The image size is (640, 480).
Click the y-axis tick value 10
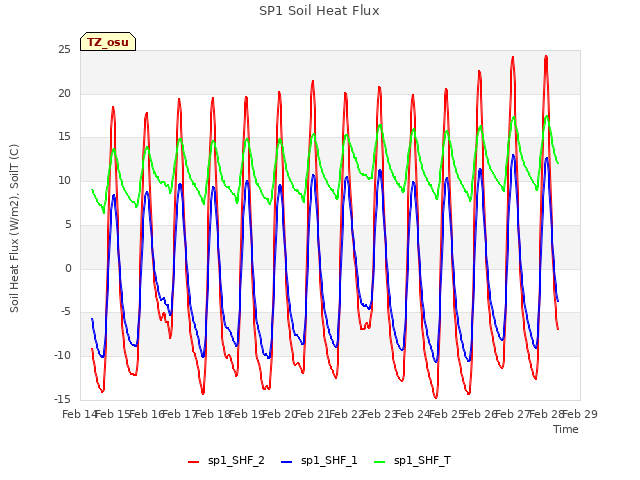click(x=64, y=180)
